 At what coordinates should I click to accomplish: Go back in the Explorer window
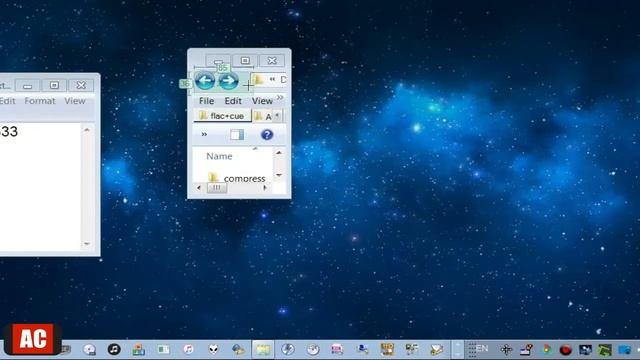[204, 81]
